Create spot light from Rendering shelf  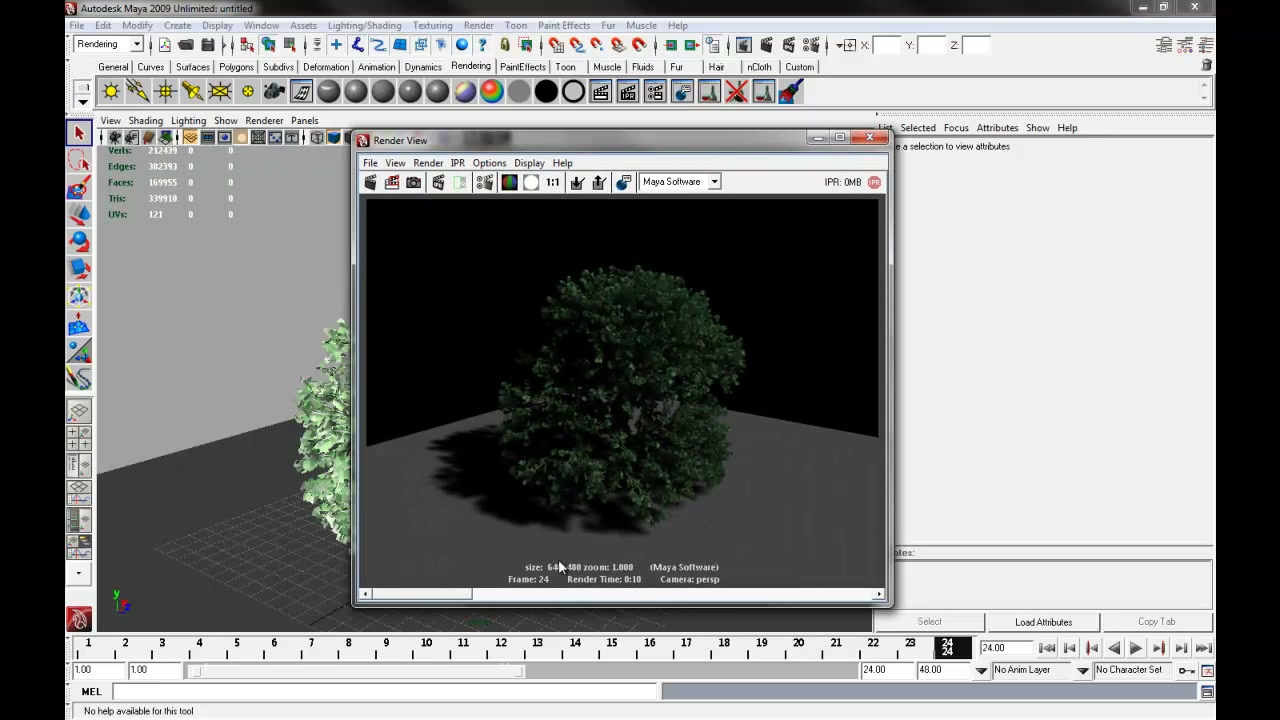192,92
